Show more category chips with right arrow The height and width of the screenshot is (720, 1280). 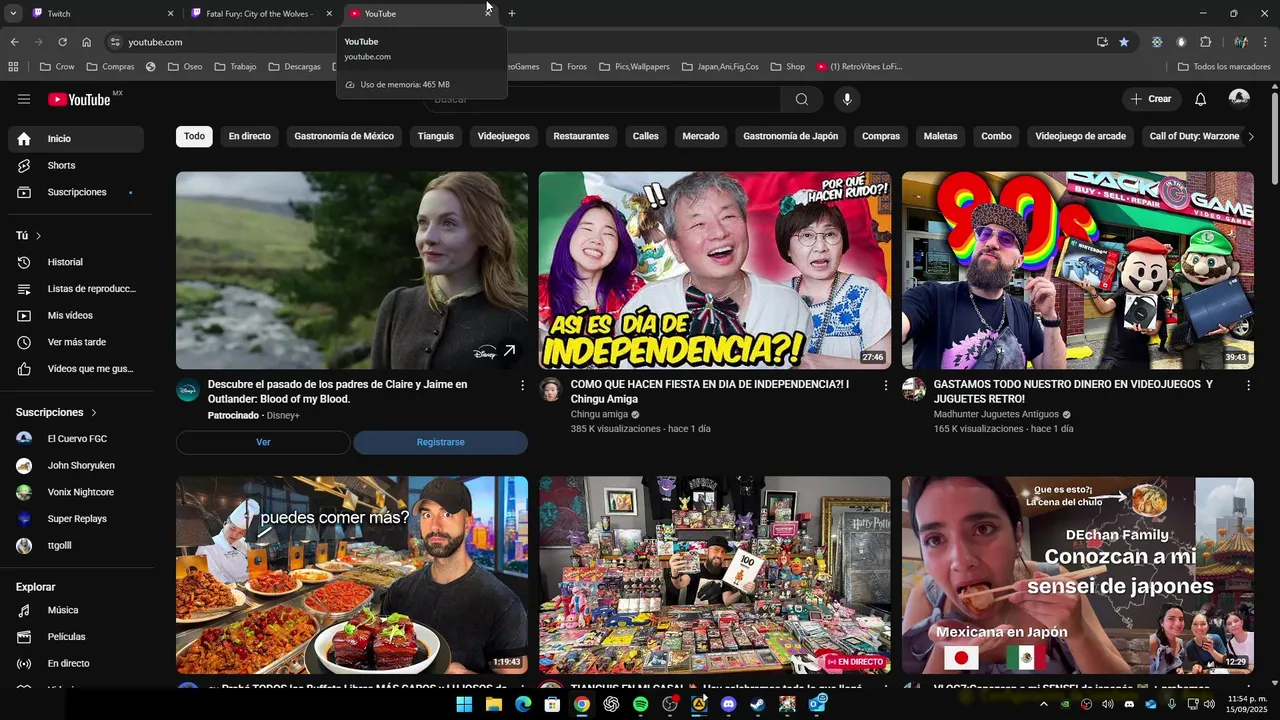(x=1250, y=137)
